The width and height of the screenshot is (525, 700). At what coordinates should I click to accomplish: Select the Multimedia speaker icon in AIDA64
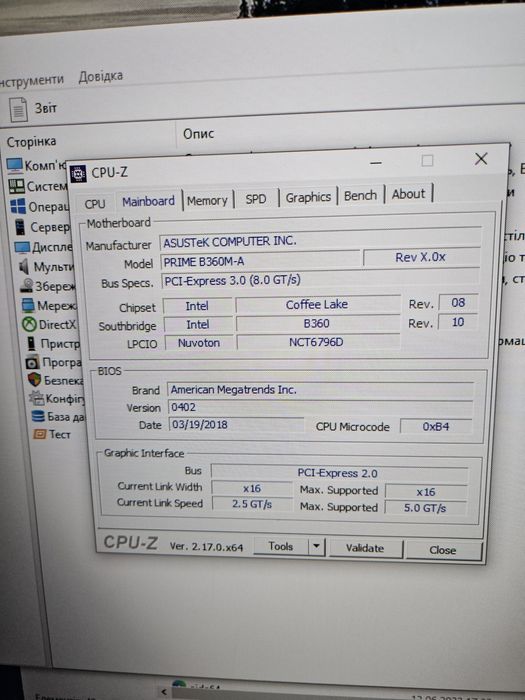point(25,267)
